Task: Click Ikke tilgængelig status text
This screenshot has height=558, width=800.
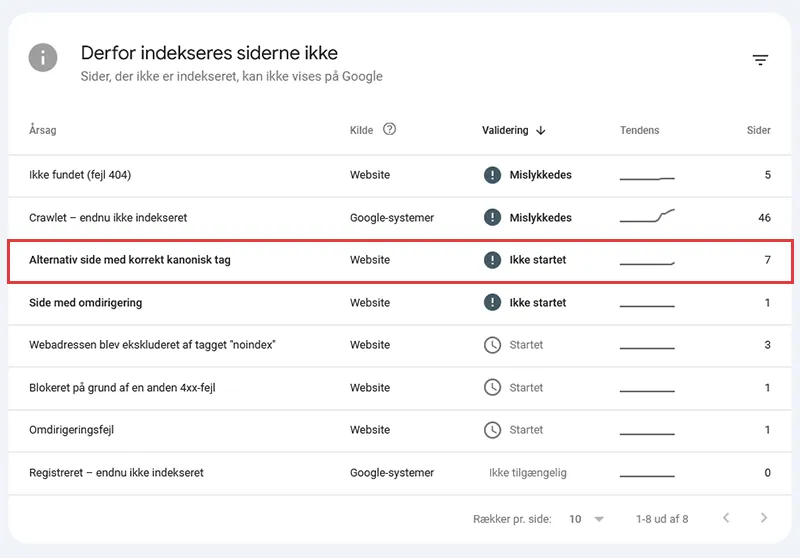Action: click(x=528, y=473)
